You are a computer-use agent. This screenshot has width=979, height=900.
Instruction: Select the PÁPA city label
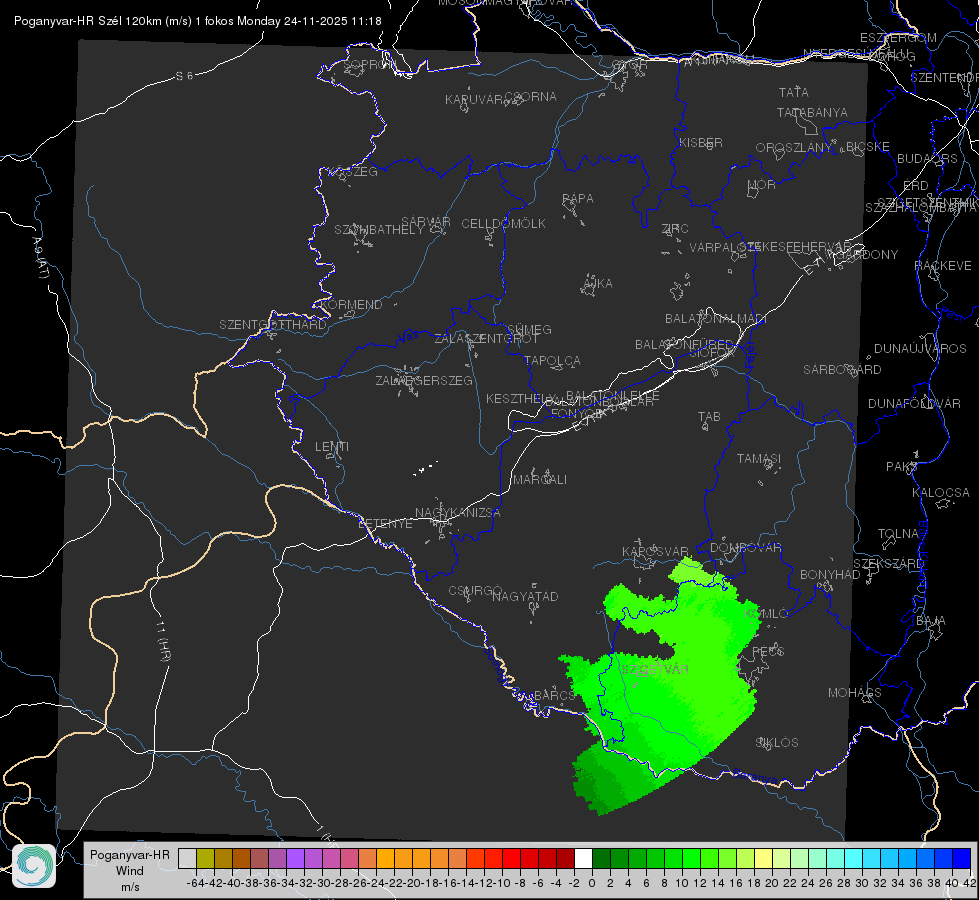click(x=578, y=199)
